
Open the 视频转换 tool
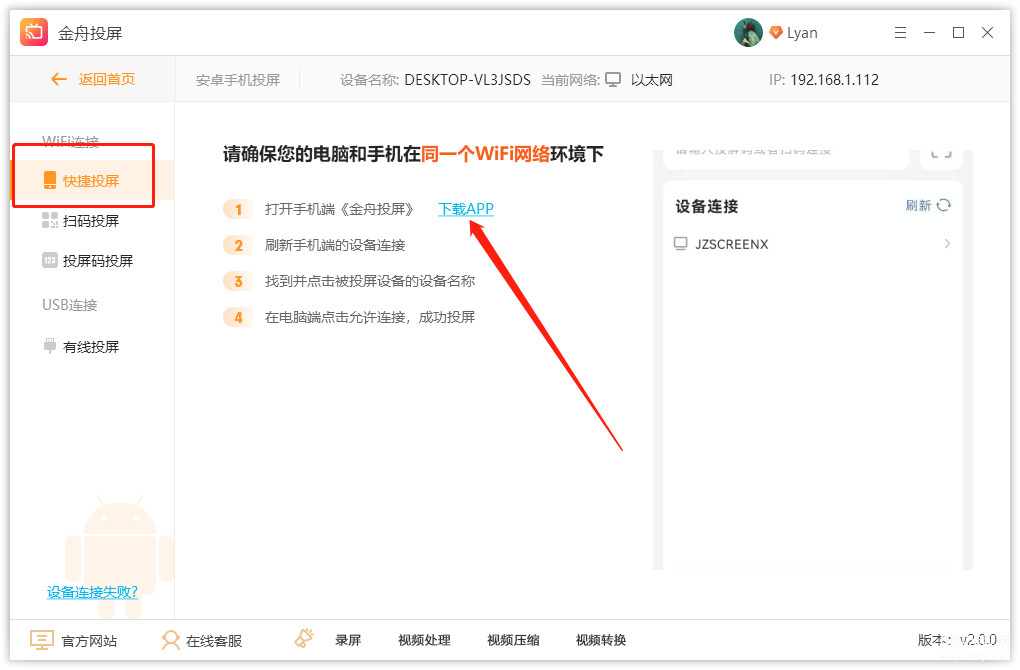point(601,640)
